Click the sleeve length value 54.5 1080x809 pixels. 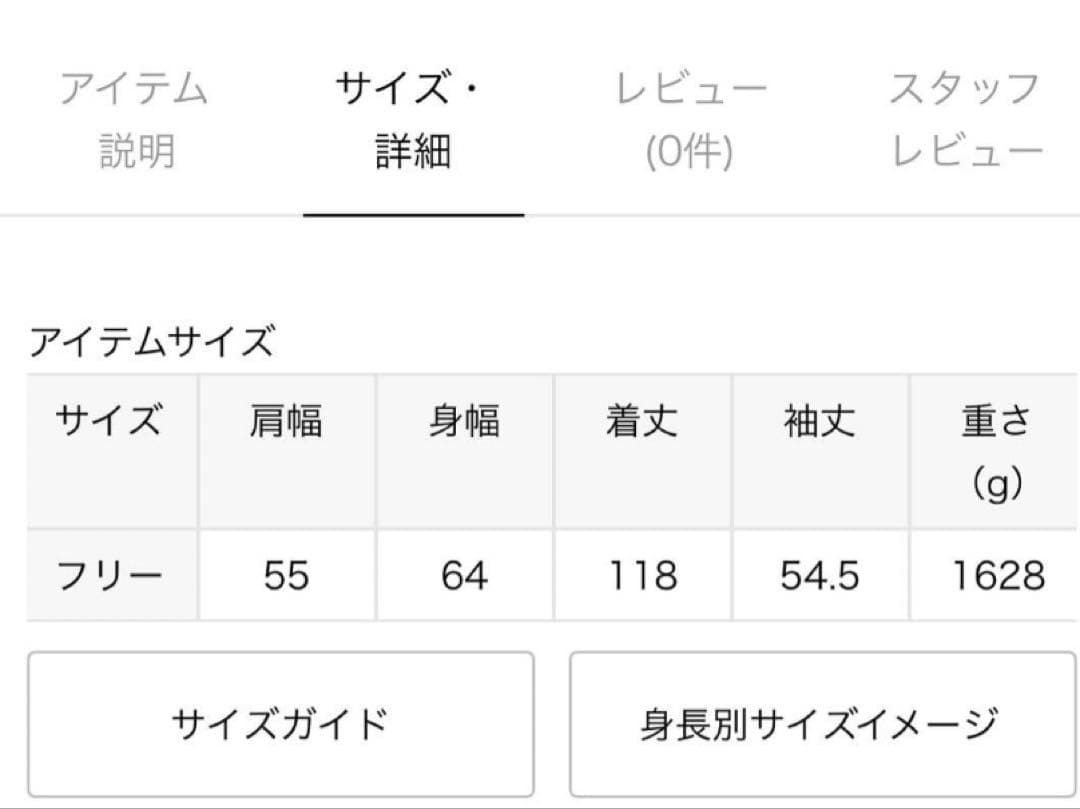pos(821,574)
